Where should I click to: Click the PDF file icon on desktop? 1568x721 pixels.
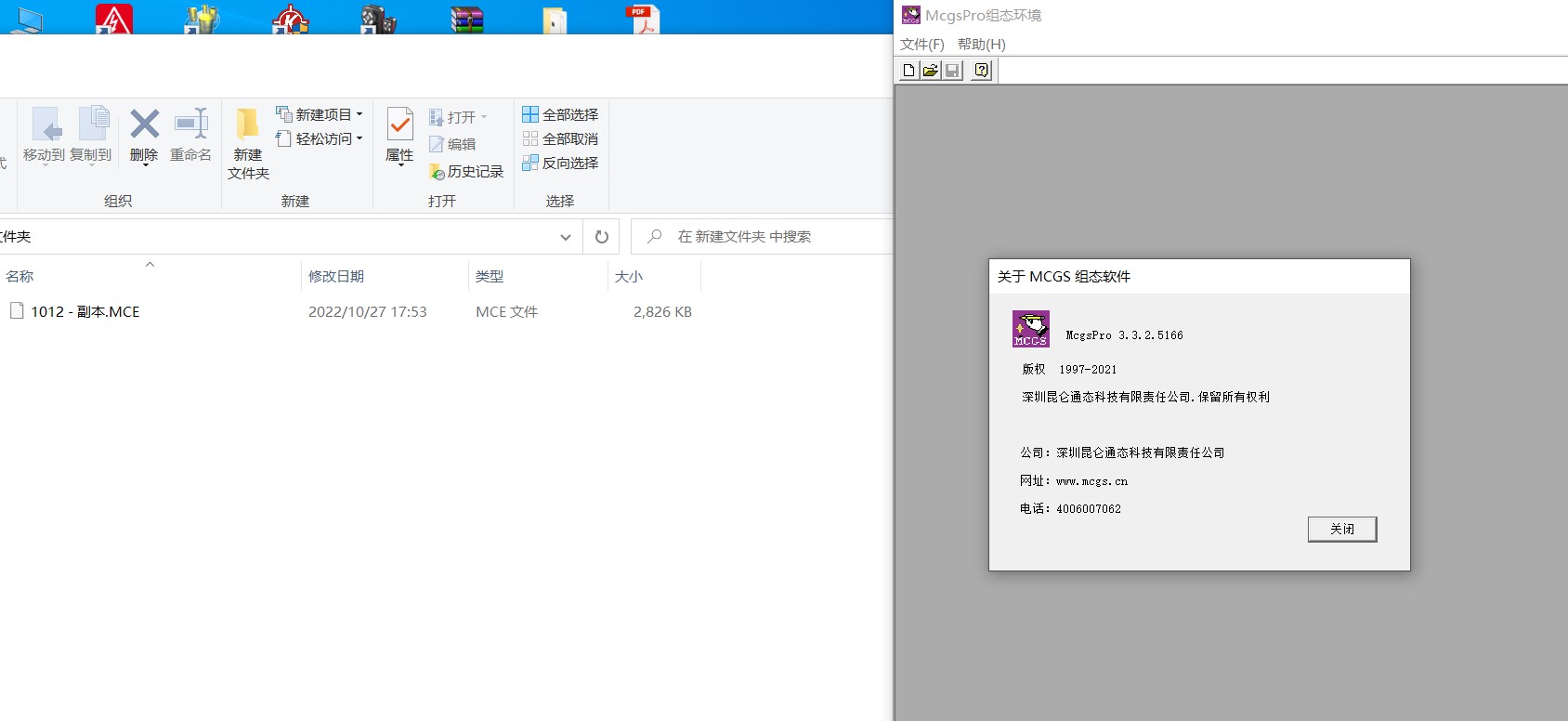coord(642,19)
